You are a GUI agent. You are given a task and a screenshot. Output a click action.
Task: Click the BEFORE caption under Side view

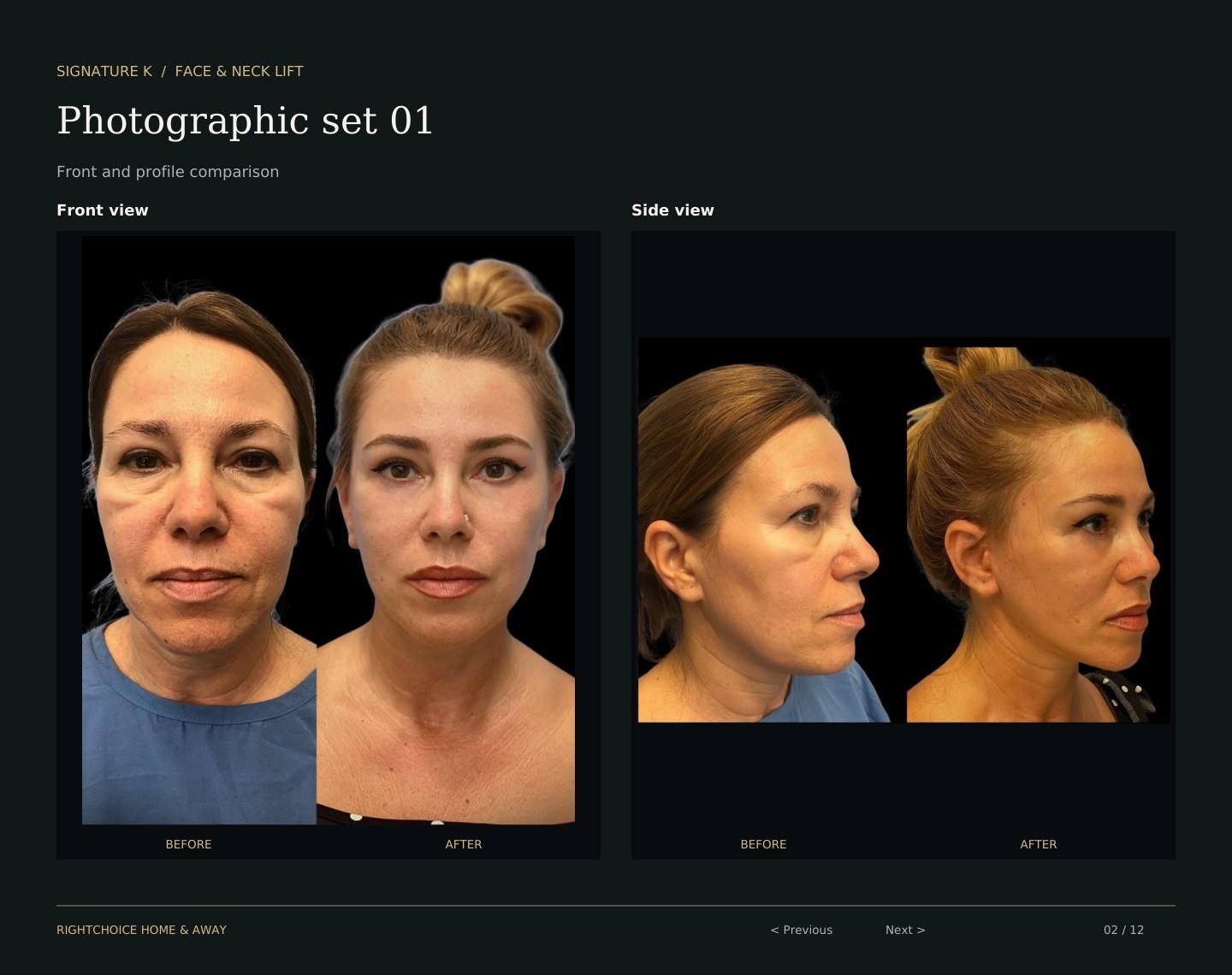pos(763,844)
